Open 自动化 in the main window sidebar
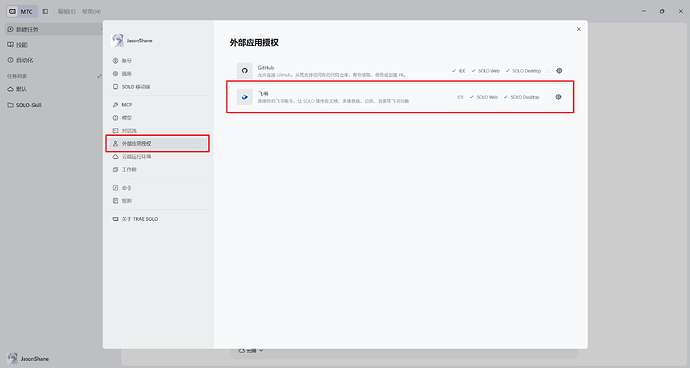This screenshot has width=690, height=368. (x=20, y=60)
